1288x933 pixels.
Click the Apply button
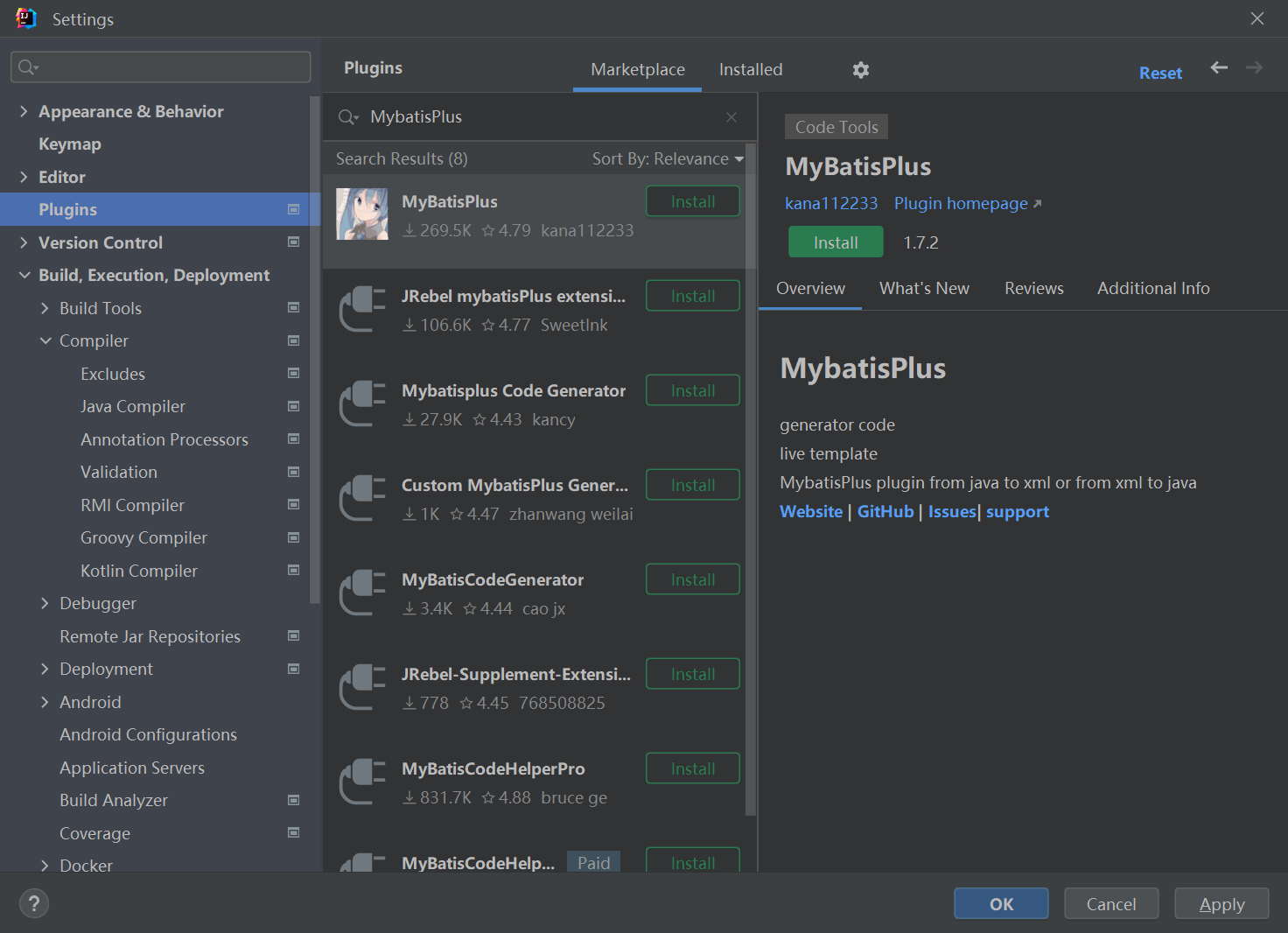click(1221, 904)
